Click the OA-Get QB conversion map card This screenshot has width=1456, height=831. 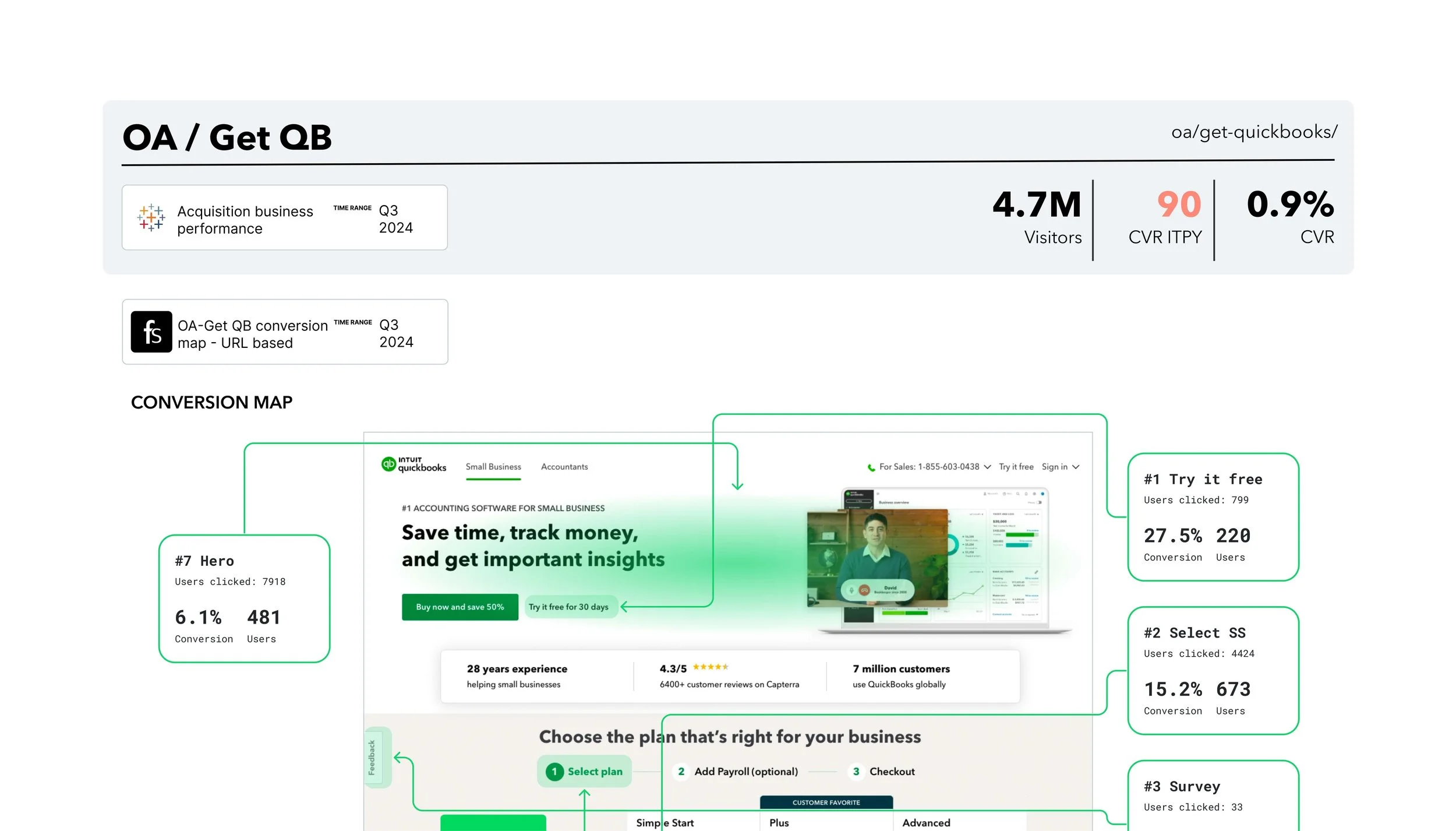tap(285, 332)
